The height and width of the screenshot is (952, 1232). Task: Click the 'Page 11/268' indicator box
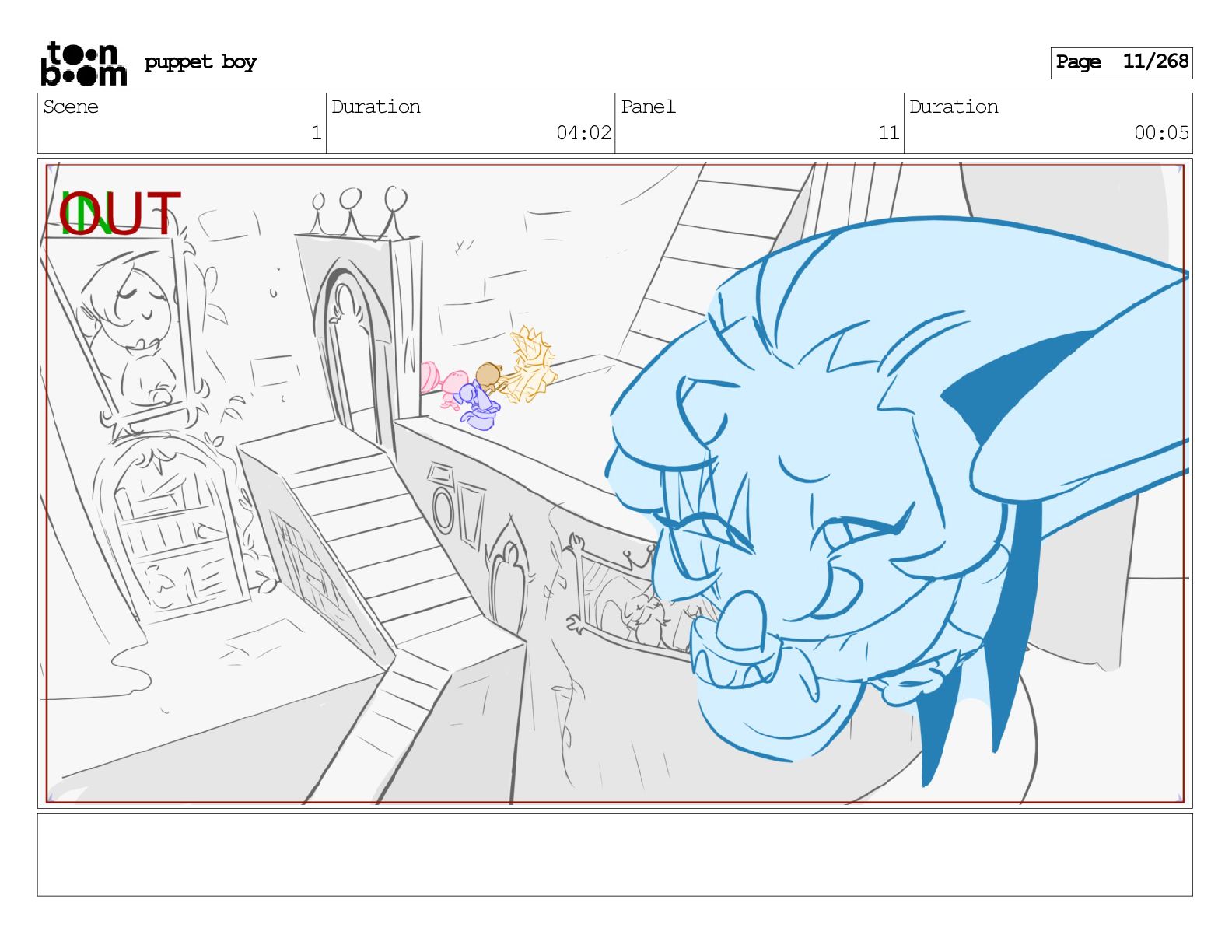click(x=1121, y=62)
